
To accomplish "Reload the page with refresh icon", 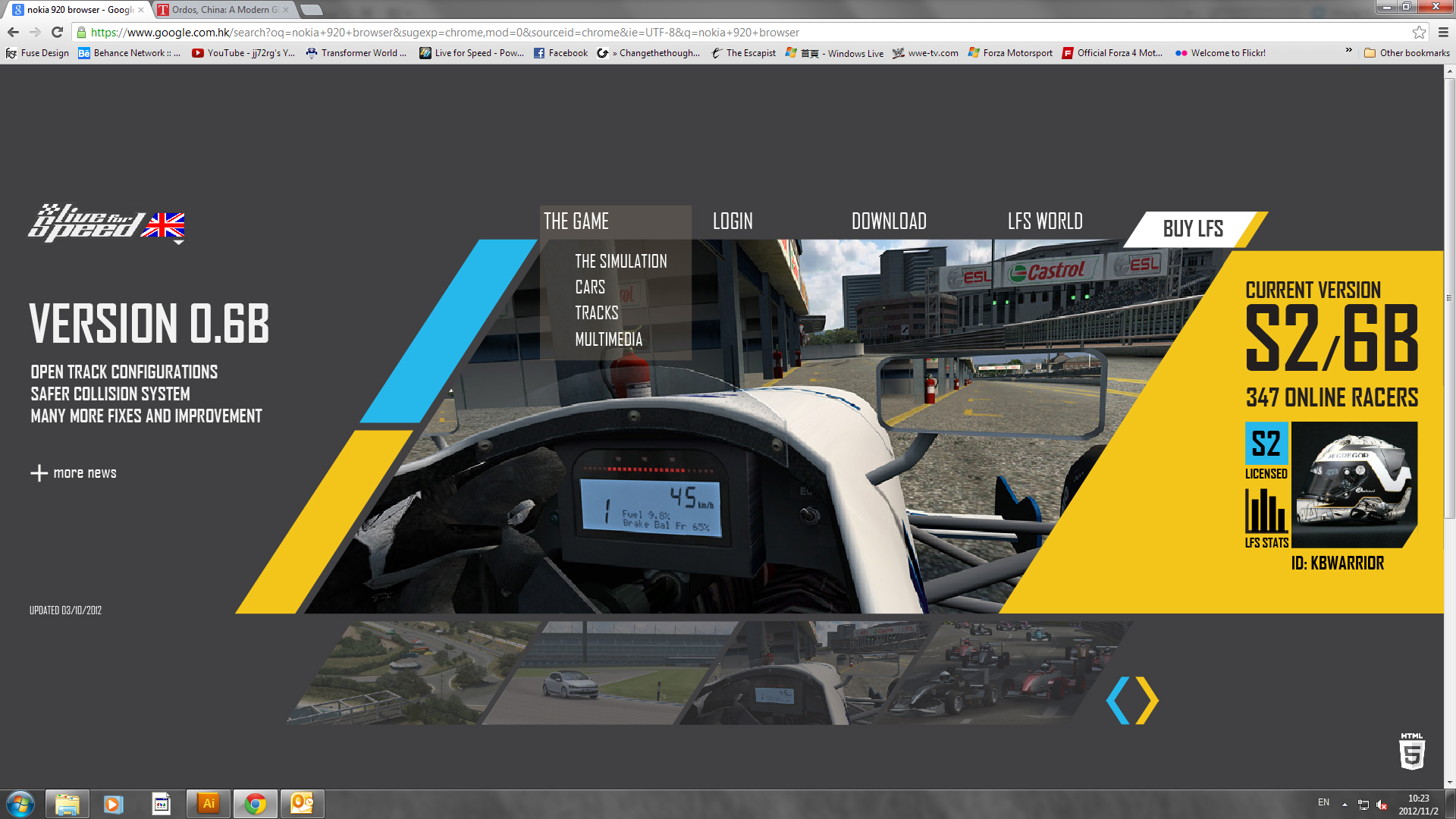I will (x=57, y=32).
